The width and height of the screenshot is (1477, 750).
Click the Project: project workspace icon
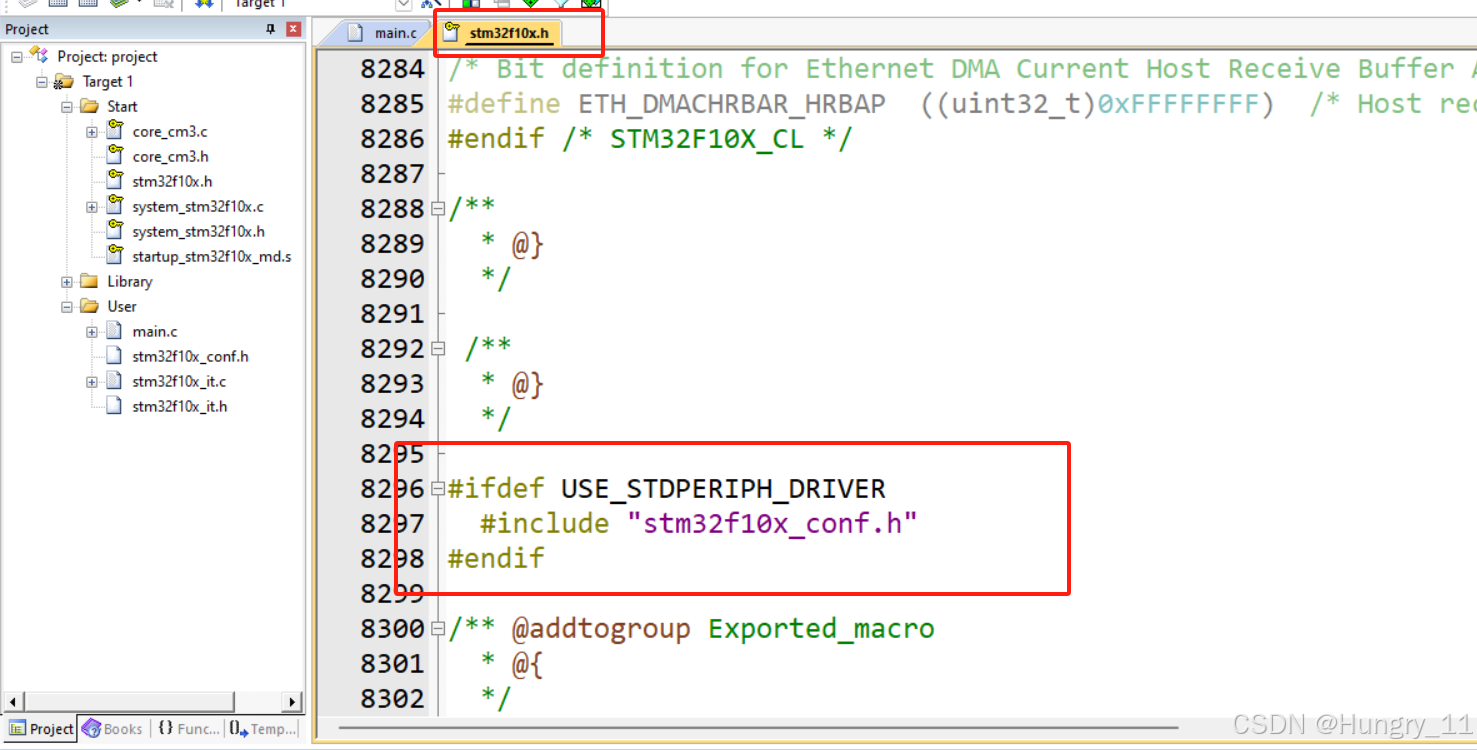point(39,55)
